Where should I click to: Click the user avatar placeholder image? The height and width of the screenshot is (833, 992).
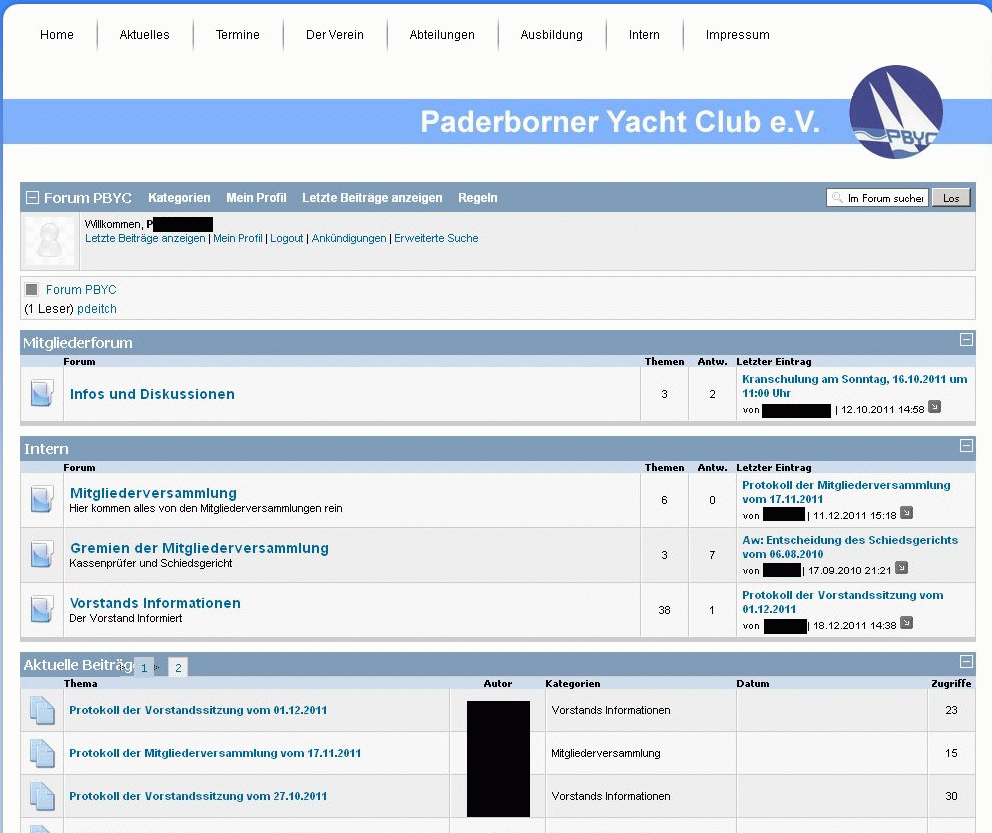pos(50,241)
